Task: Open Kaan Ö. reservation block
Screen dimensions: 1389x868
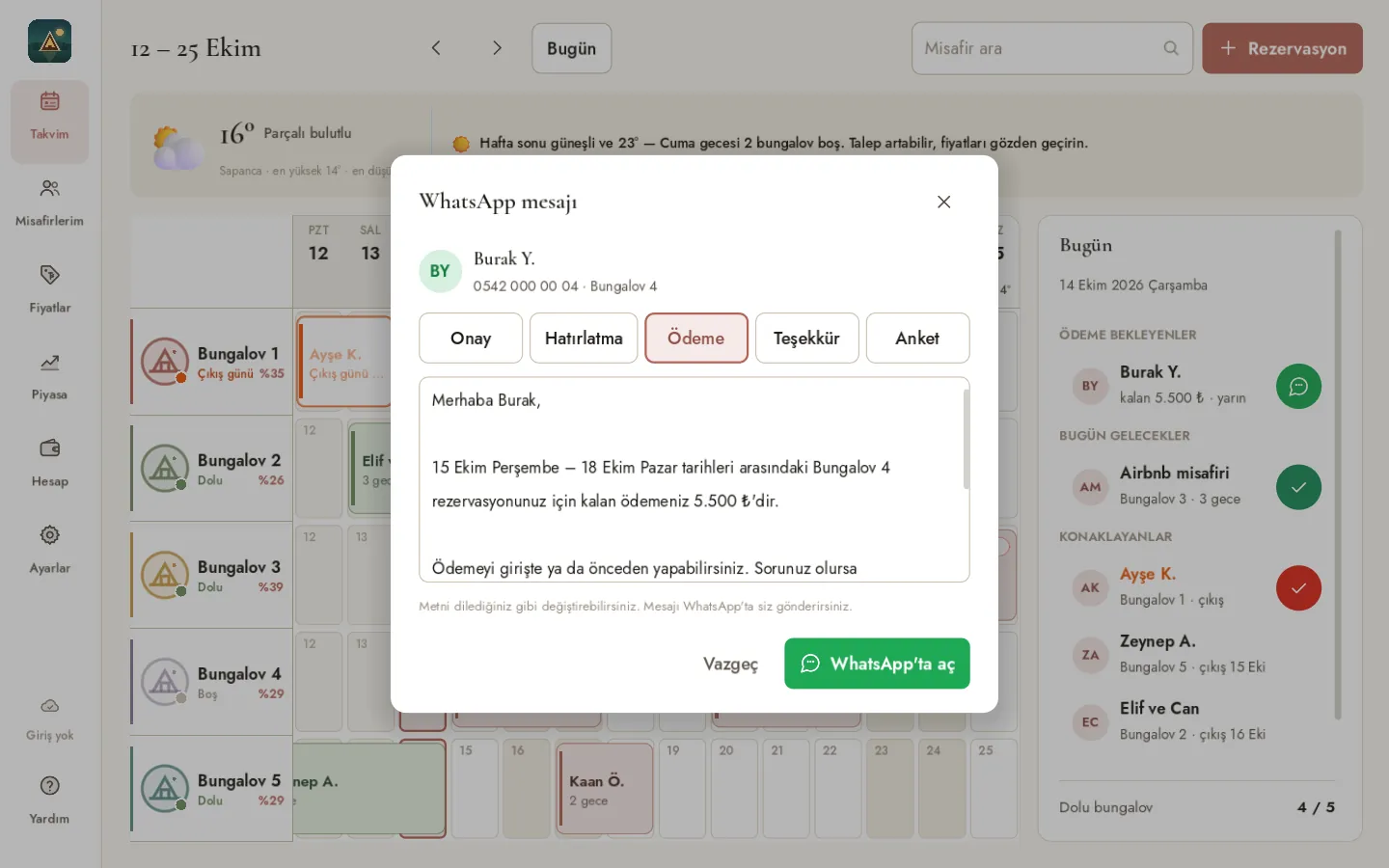Action: 605,789
